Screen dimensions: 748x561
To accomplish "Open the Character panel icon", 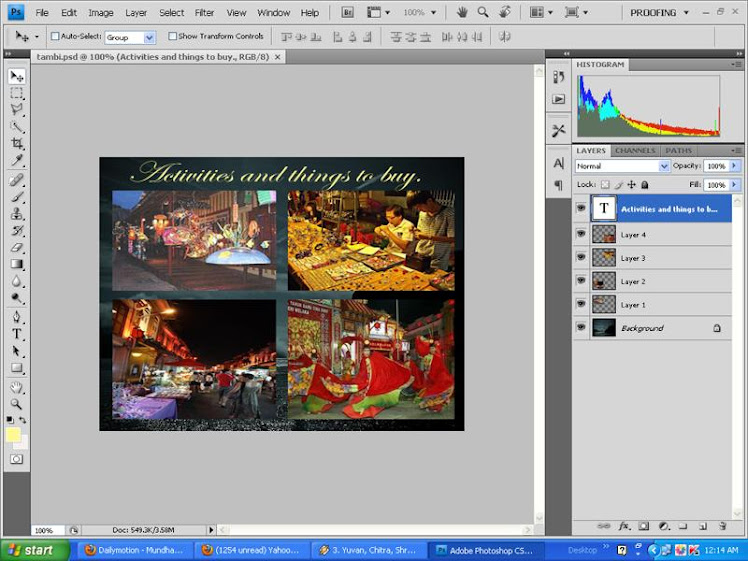I will pos(558,164).
